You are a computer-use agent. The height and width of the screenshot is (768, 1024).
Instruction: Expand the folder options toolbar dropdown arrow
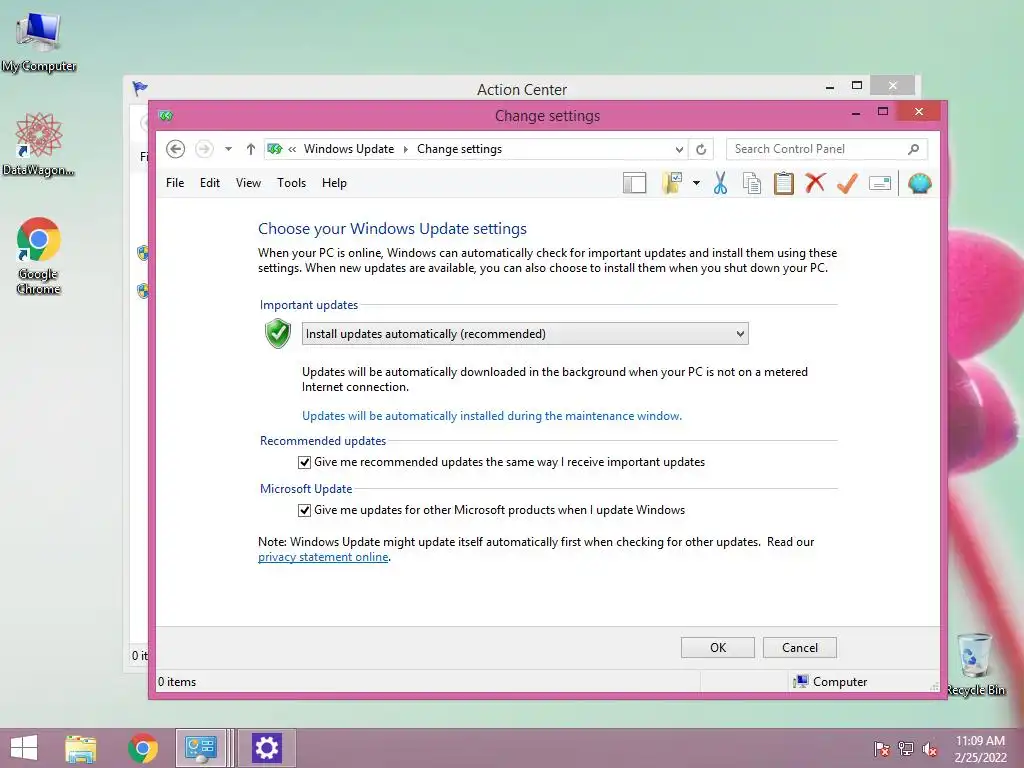tap(697, 184)
